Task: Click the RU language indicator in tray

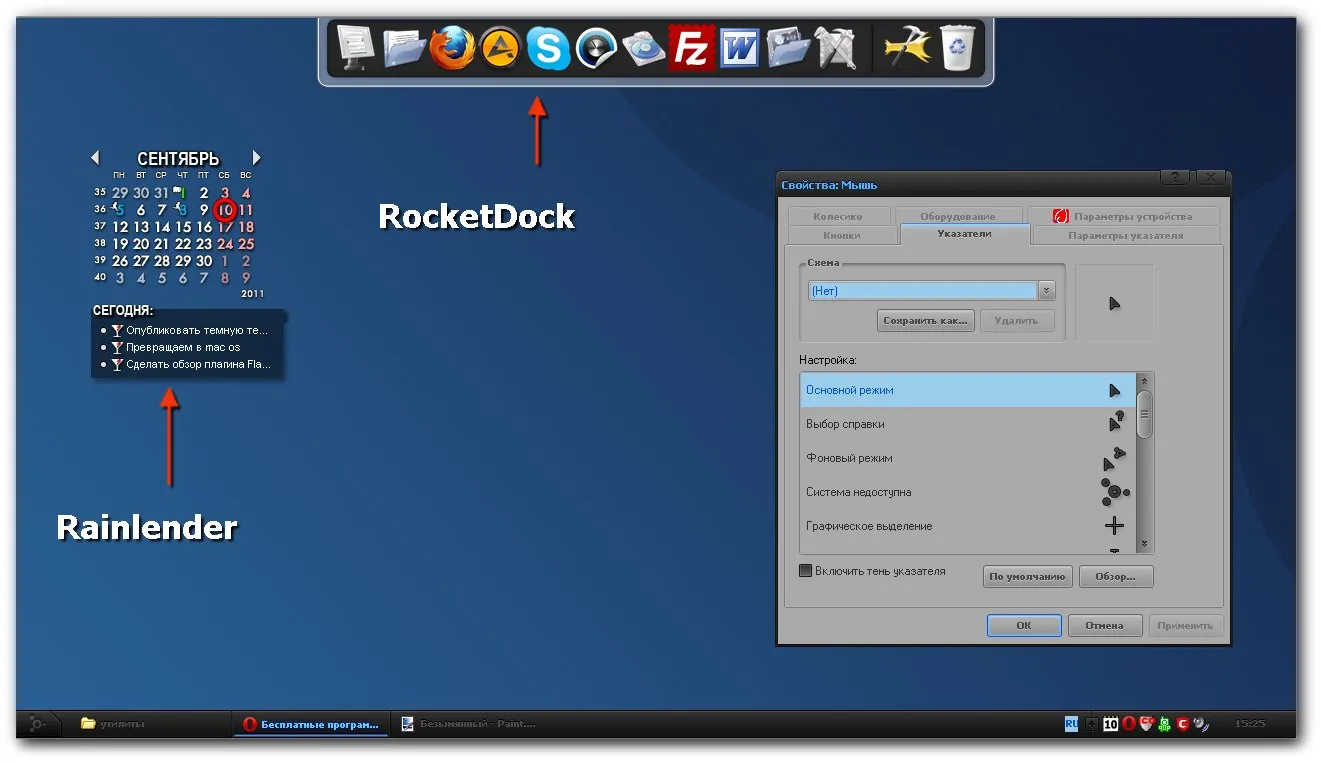Action: [x=1072, y=724]
